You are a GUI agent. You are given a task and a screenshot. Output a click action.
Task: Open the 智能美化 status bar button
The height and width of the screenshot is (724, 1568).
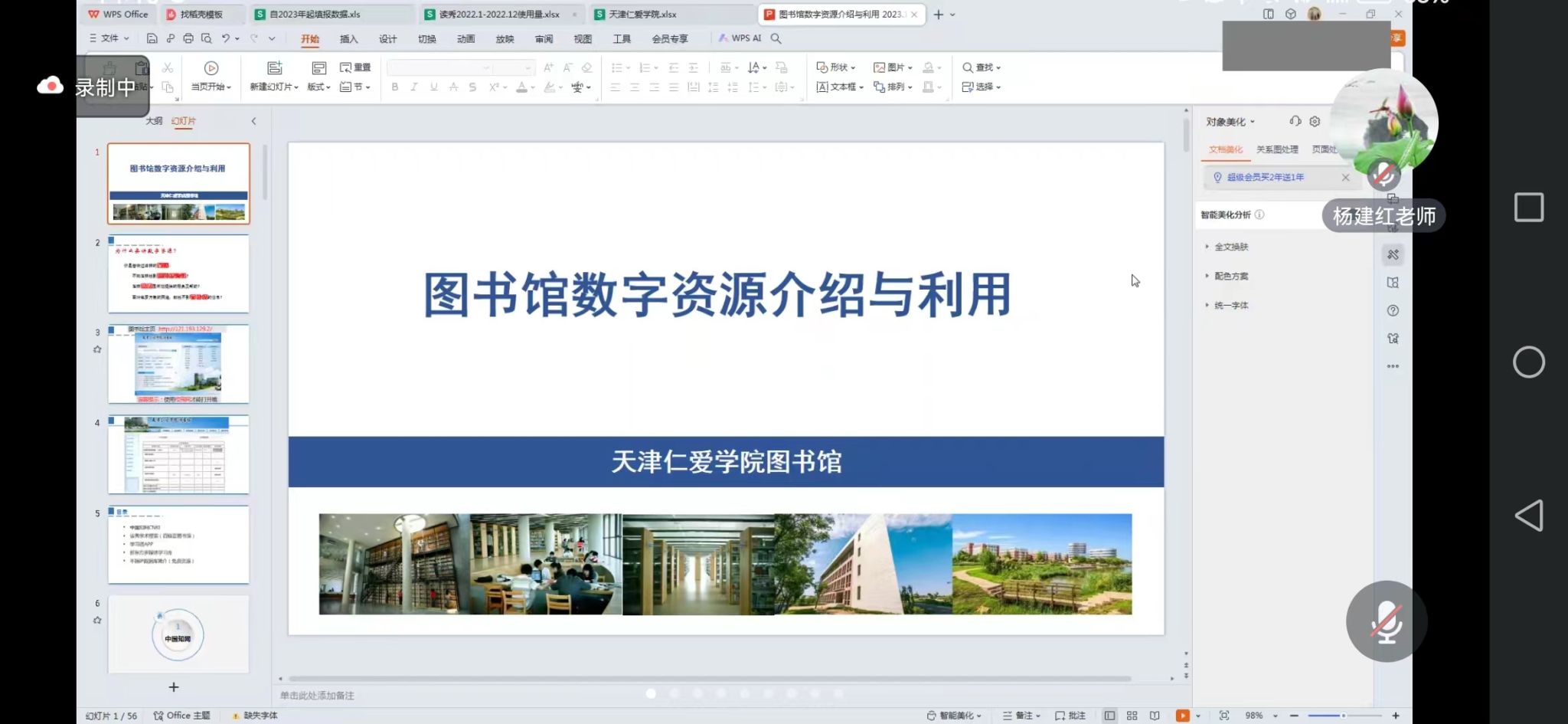pos(954,716)
